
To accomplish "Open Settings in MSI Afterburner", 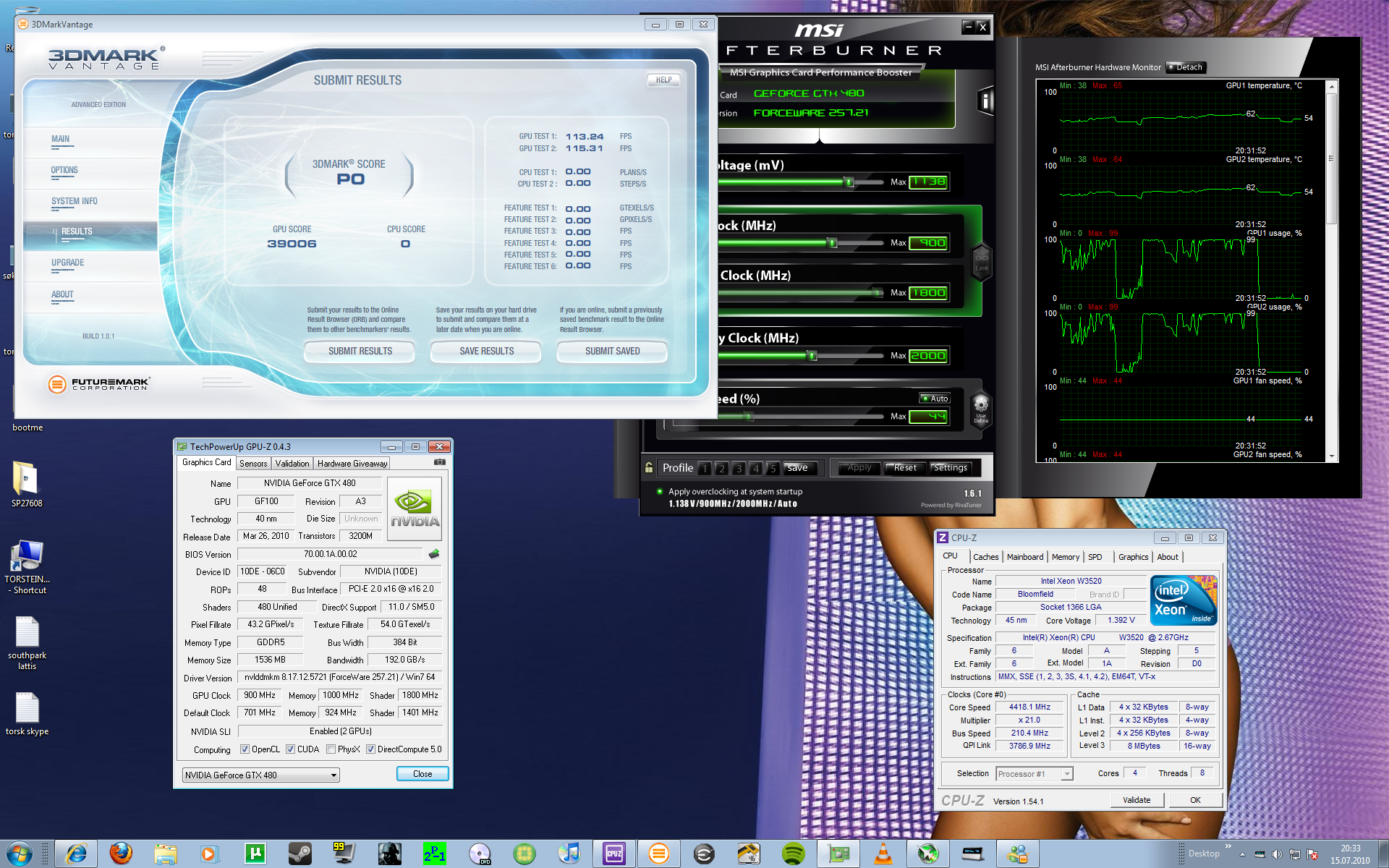I will point(950,468).
